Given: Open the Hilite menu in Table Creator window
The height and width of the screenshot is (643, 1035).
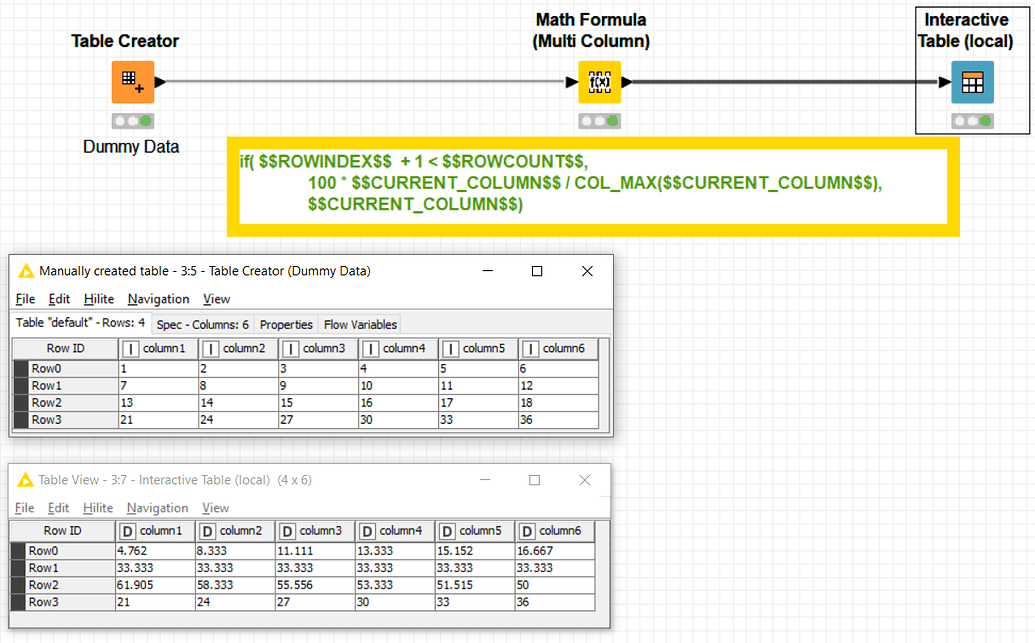Looking at the screenshot, I should [98, 299].
